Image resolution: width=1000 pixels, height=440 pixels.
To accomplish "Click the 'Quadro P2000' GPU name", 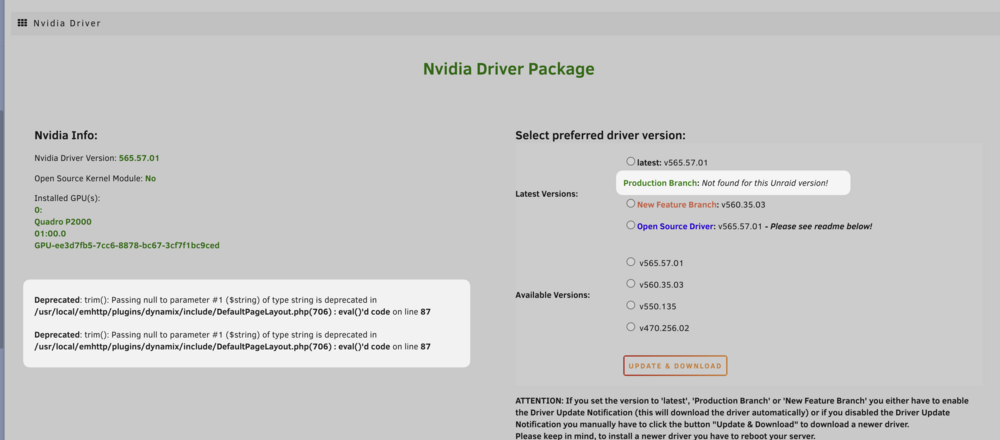I will [61, 221].
